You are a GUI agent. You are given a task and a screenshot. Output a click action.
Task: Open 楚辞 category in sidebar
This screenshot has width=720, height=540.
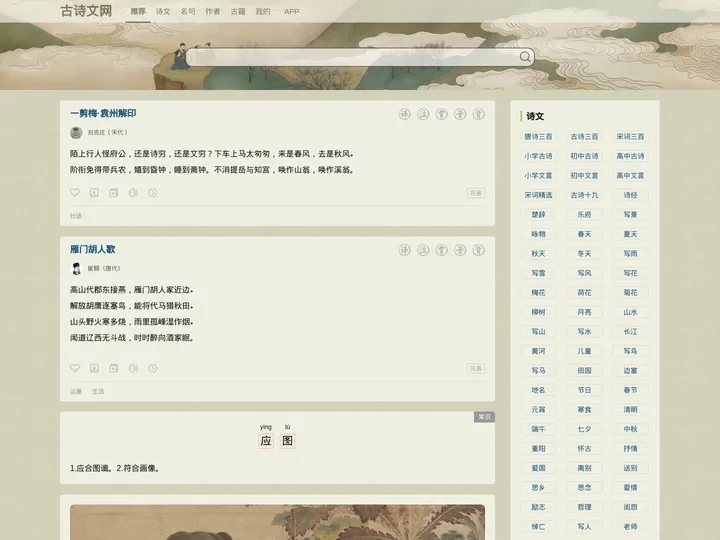pyautogui.click(x=538, y=214)
